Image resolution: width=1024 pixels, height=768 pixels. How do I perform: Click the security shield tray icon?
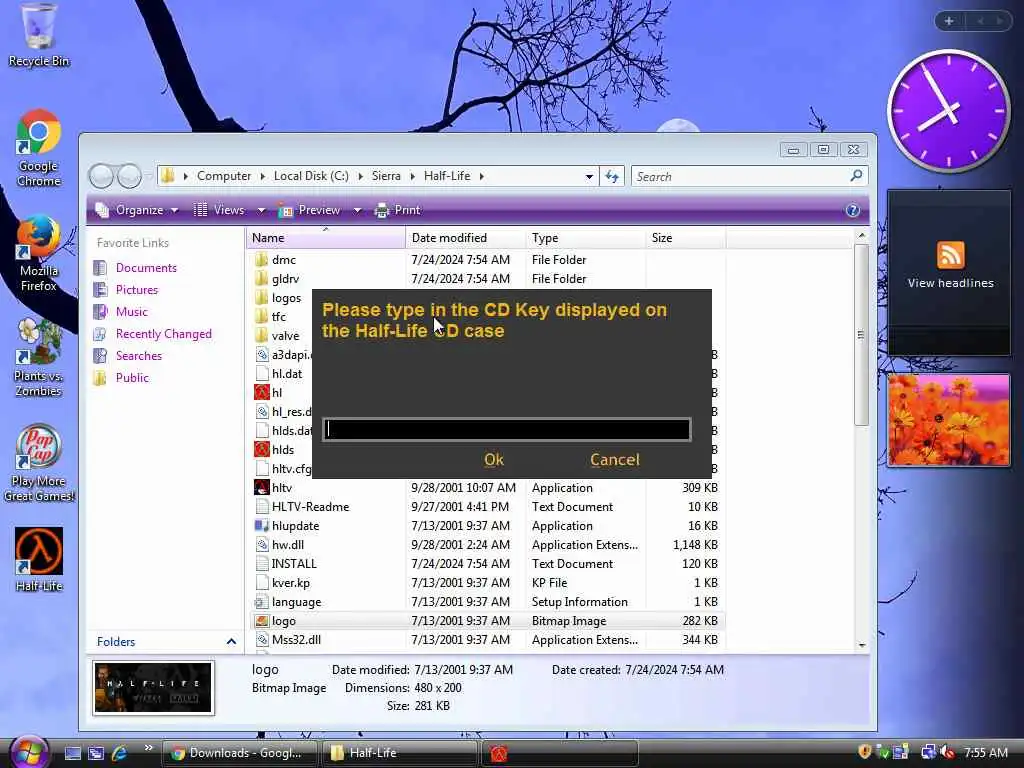(x=865, y=752)
